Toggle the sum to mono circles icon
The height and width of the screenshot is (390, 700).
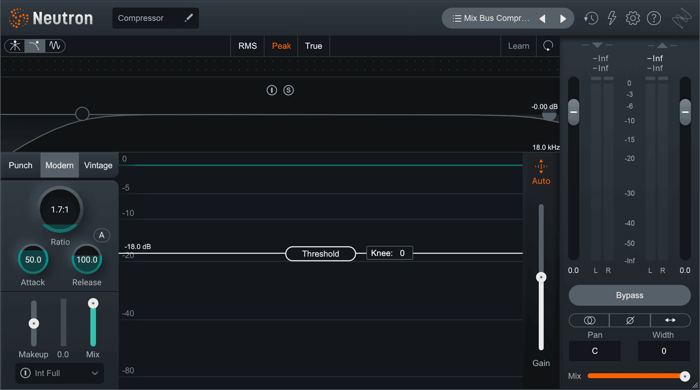(589, 320)
